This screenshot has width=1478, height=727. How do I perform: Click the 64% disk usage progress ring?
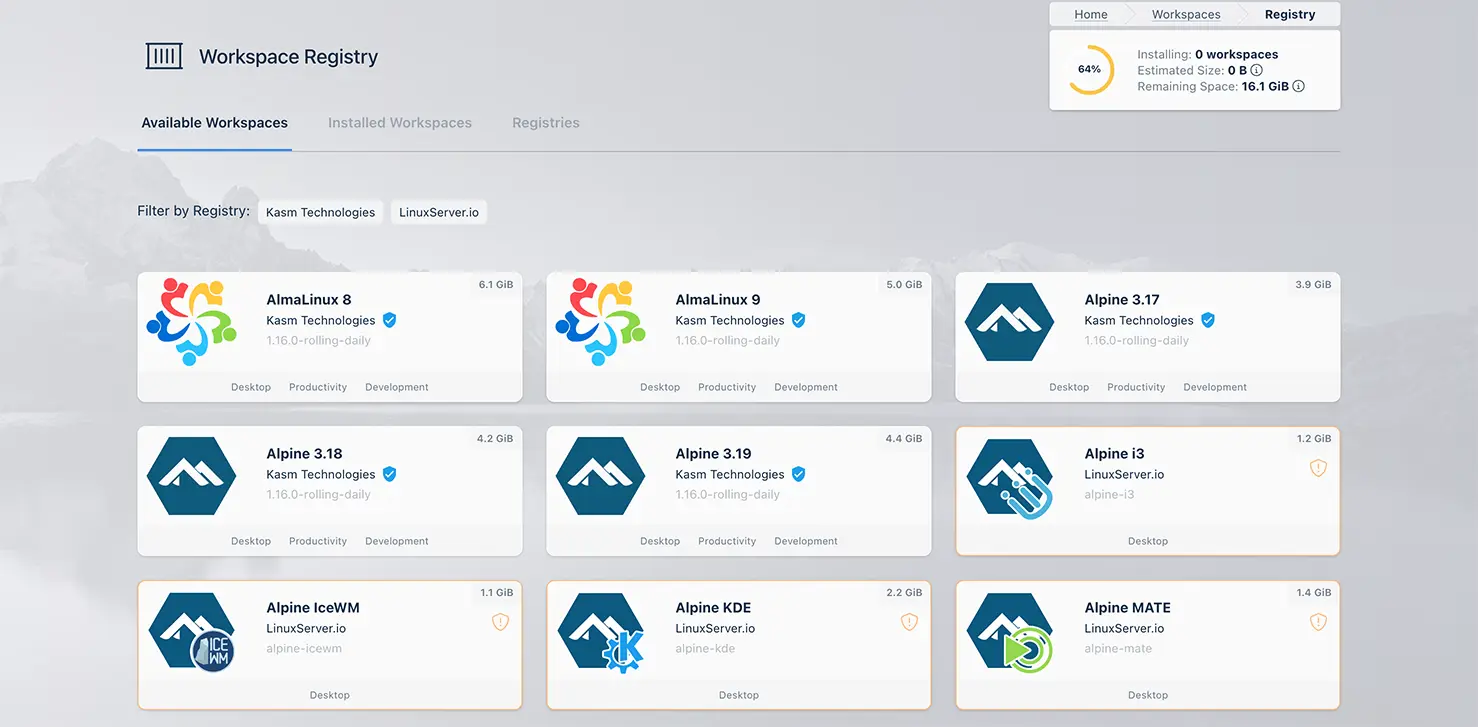click(1090, 70)
